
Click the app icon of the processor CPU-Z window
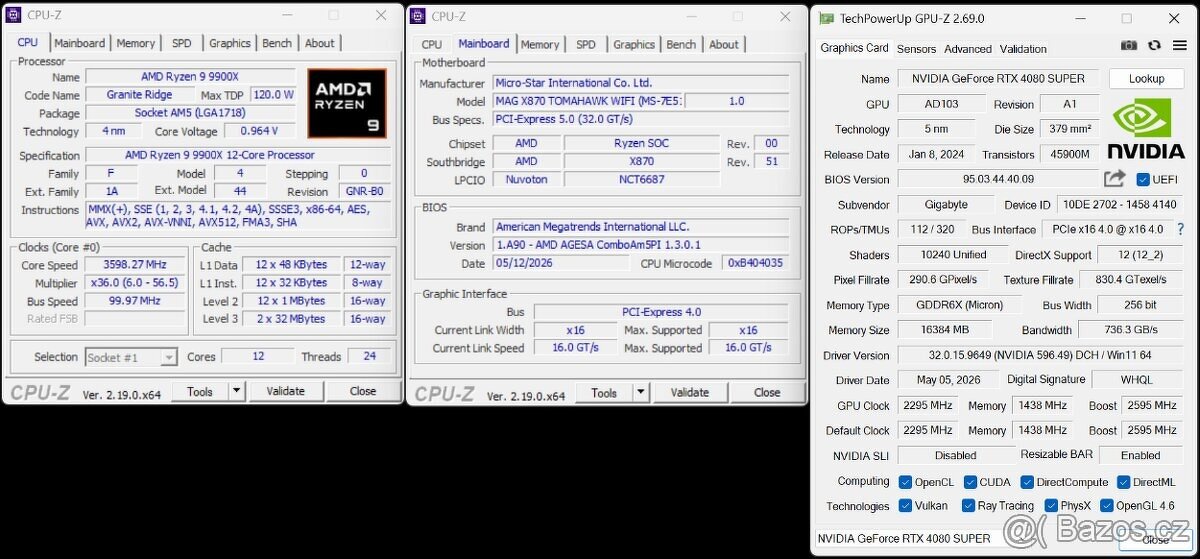(14, 15)
